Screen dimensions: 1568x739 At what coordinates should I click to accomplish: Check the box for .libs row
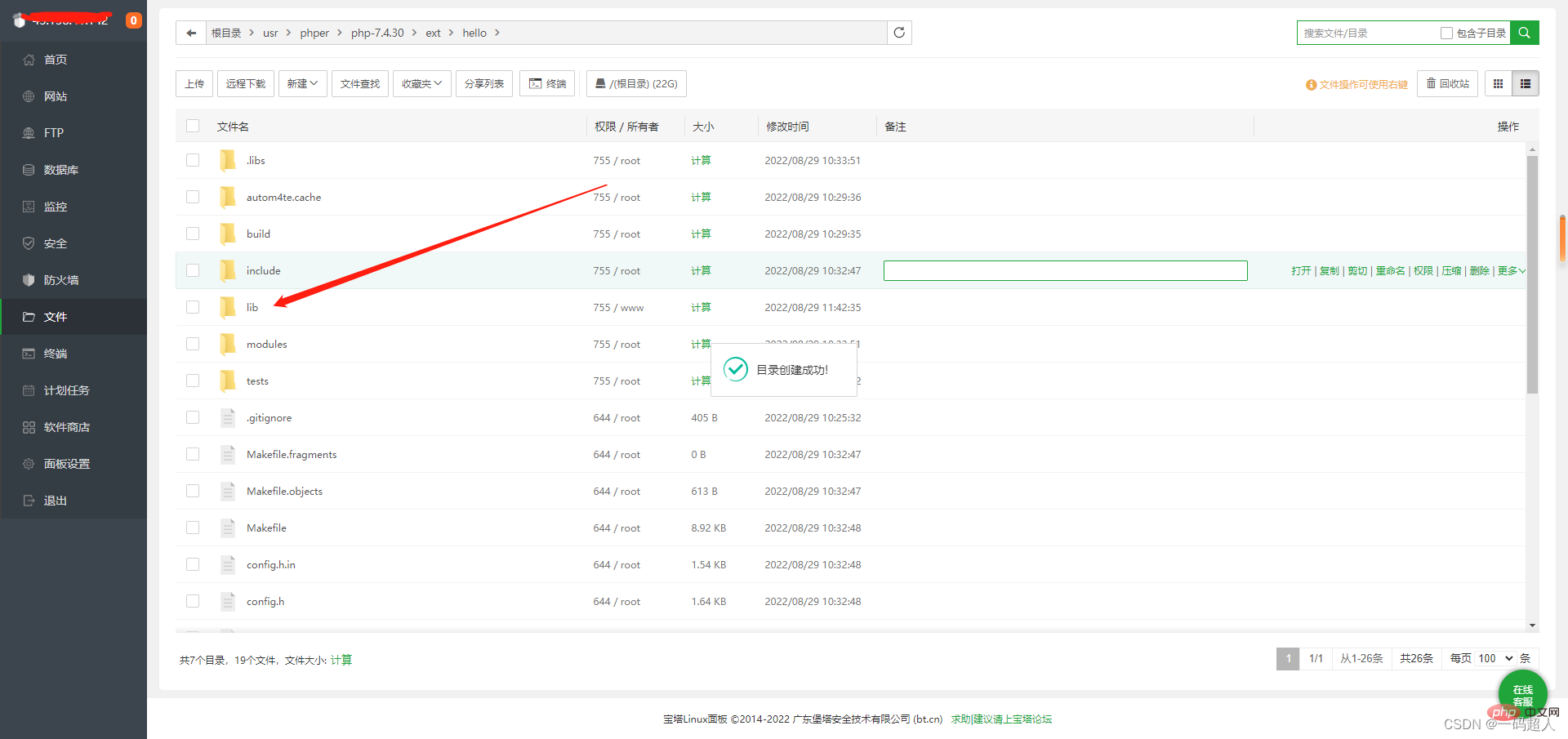[x=193, y=160]
